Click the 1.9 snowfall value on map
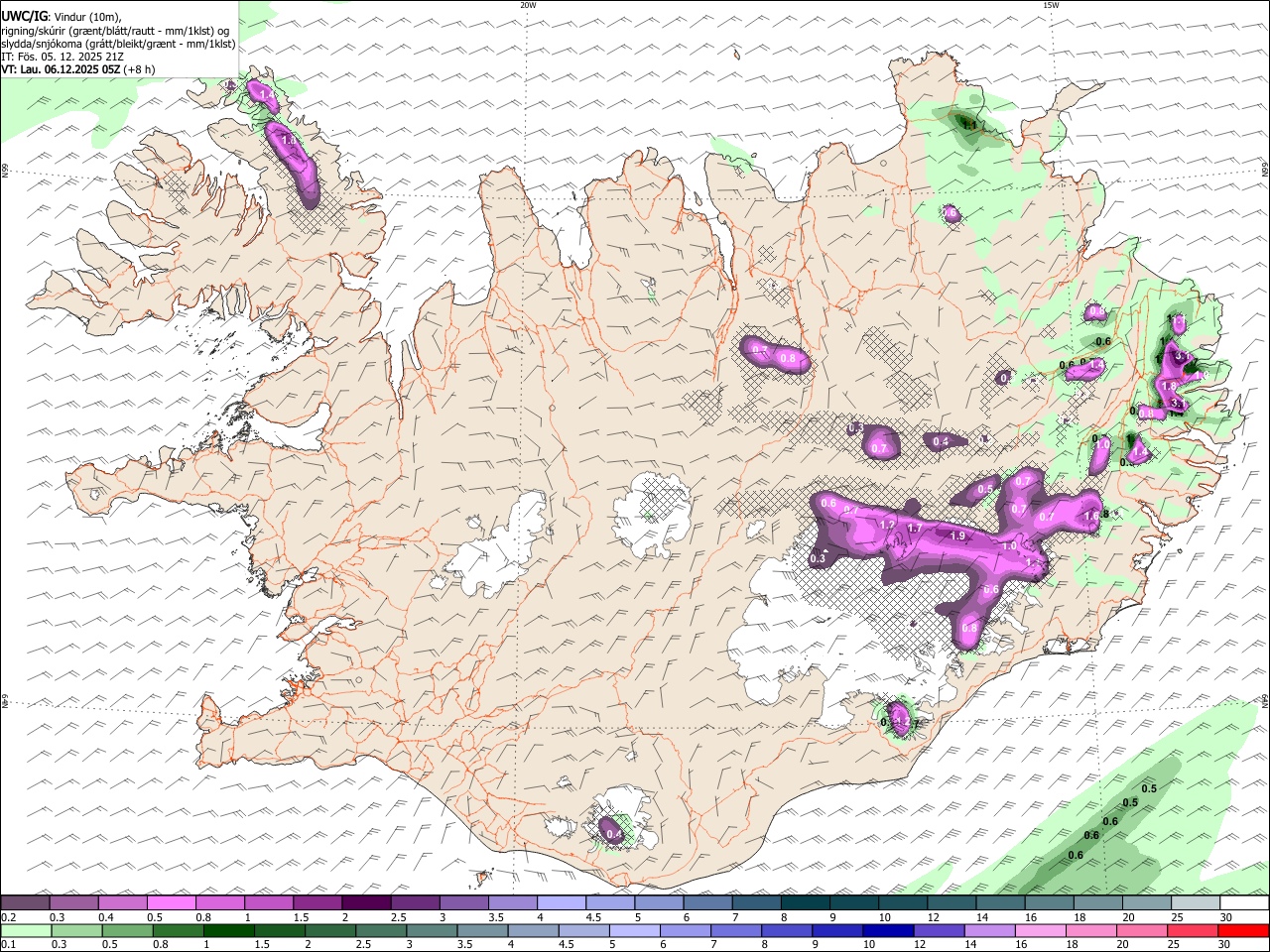 [957, 535]
